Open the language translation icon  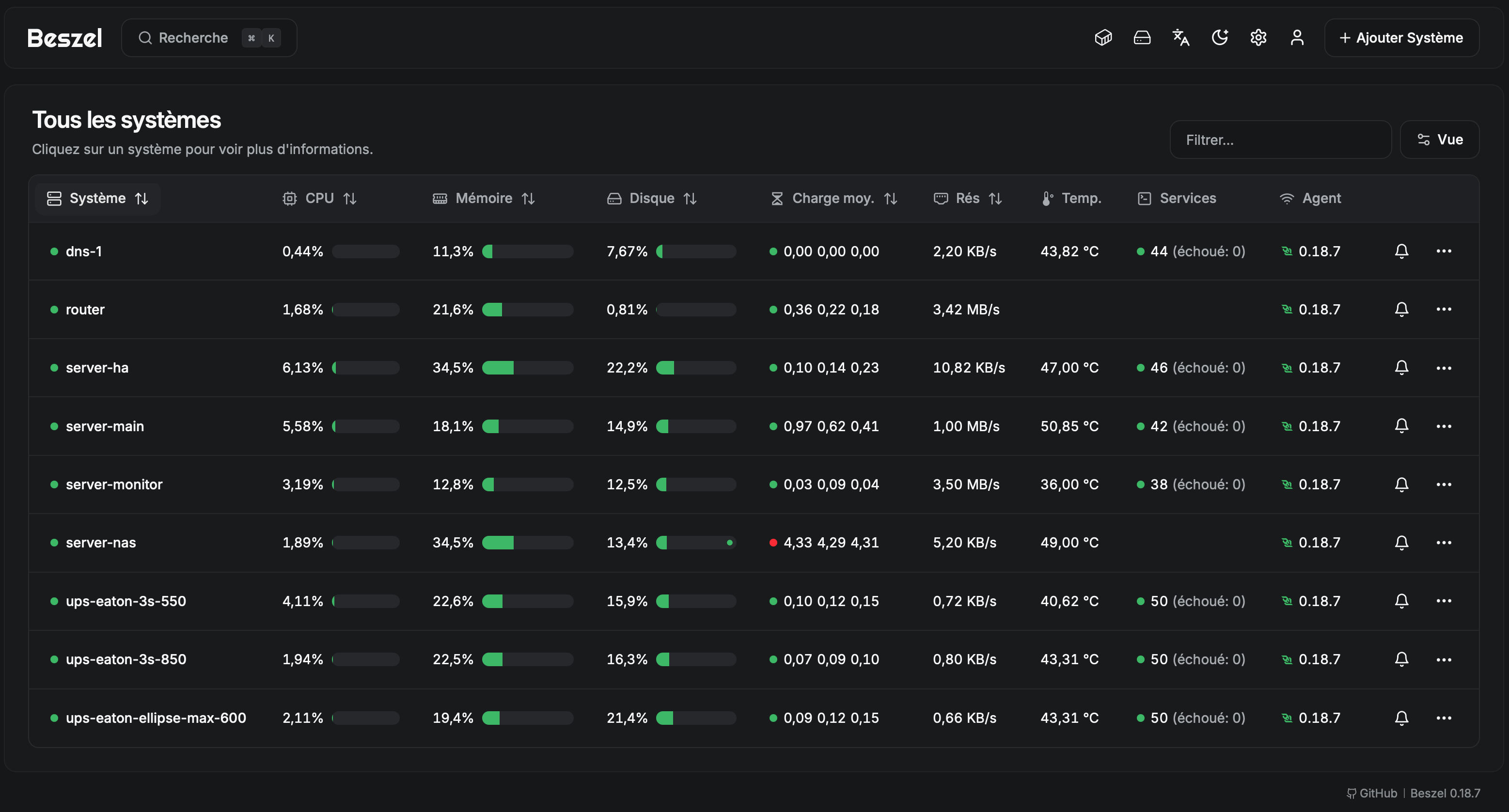click(x=1180, y=37)
